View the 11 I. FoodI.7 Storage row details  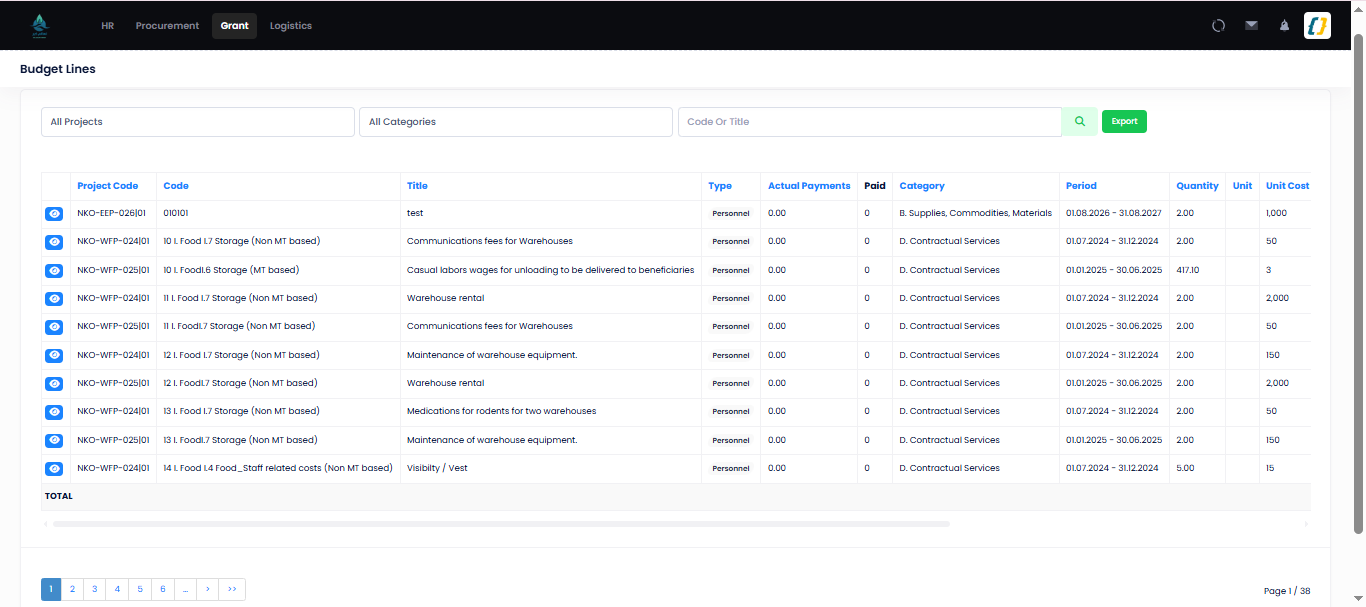(x=54, y=327)
